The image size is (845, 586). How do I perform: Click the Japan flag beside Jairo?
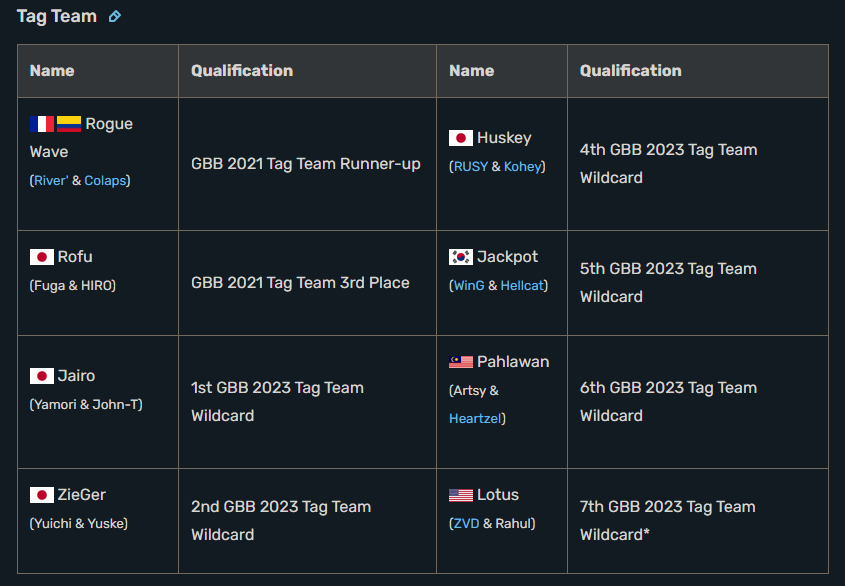click(42, 376)
